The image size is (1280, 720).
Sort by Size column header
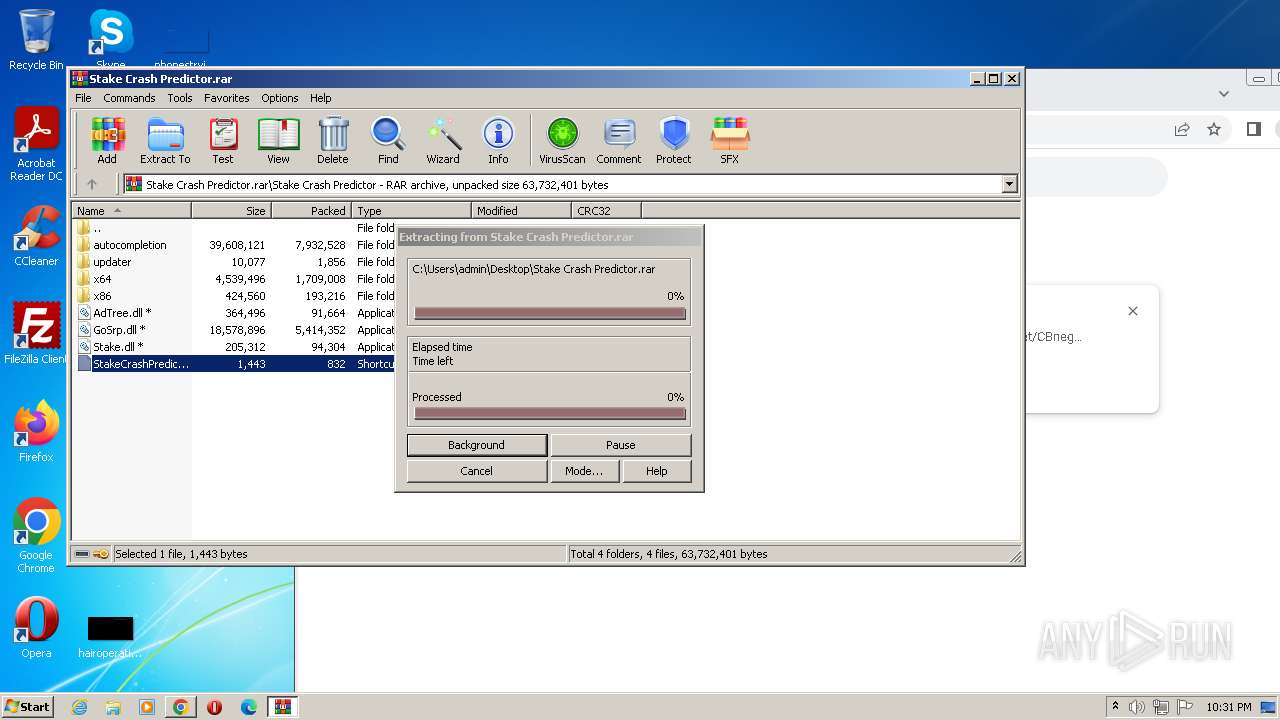pos(232,210)
